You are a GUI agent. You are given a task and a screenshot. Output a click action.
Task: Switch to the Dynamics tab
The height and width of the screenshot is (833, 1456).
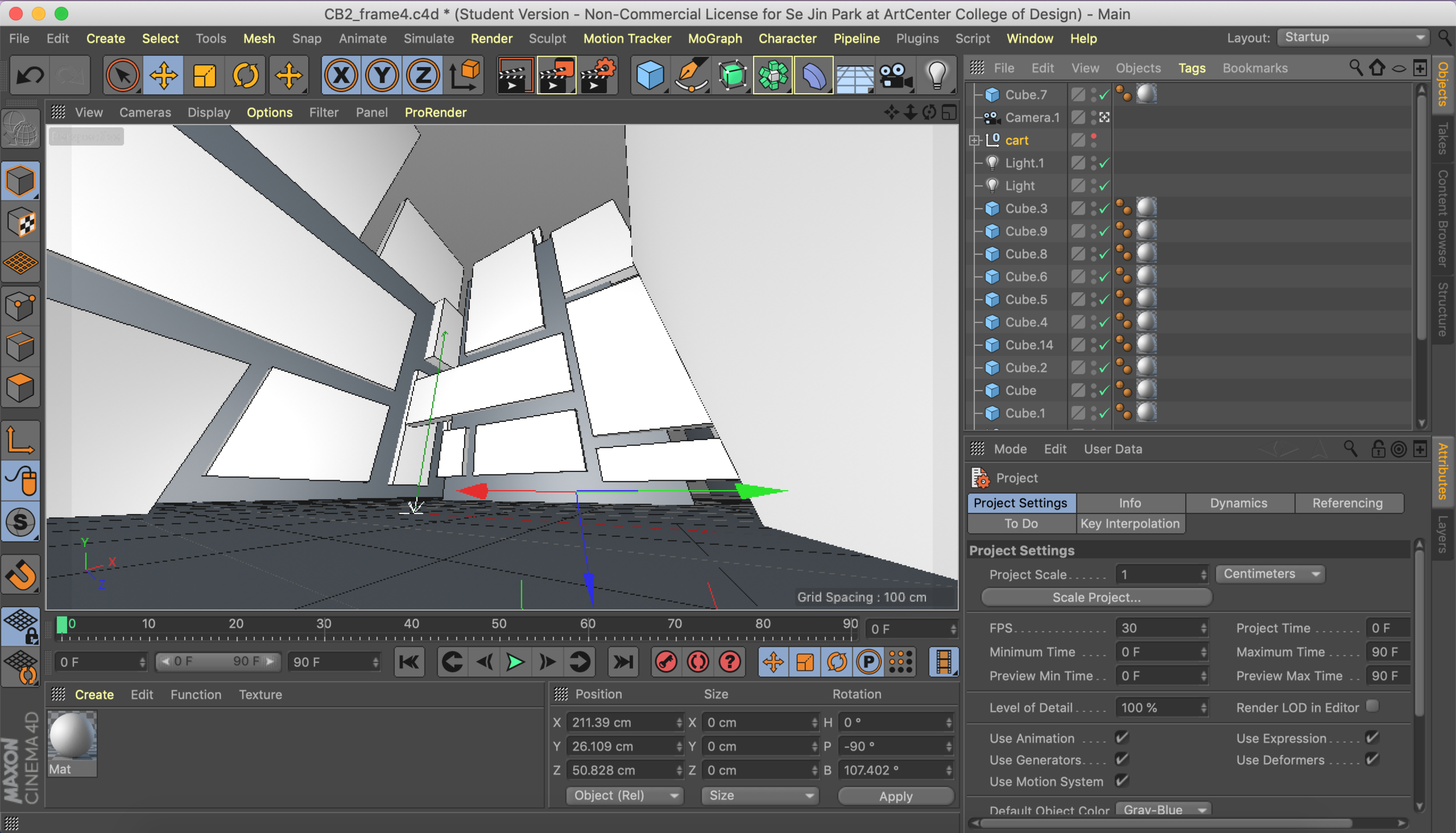1238,503
